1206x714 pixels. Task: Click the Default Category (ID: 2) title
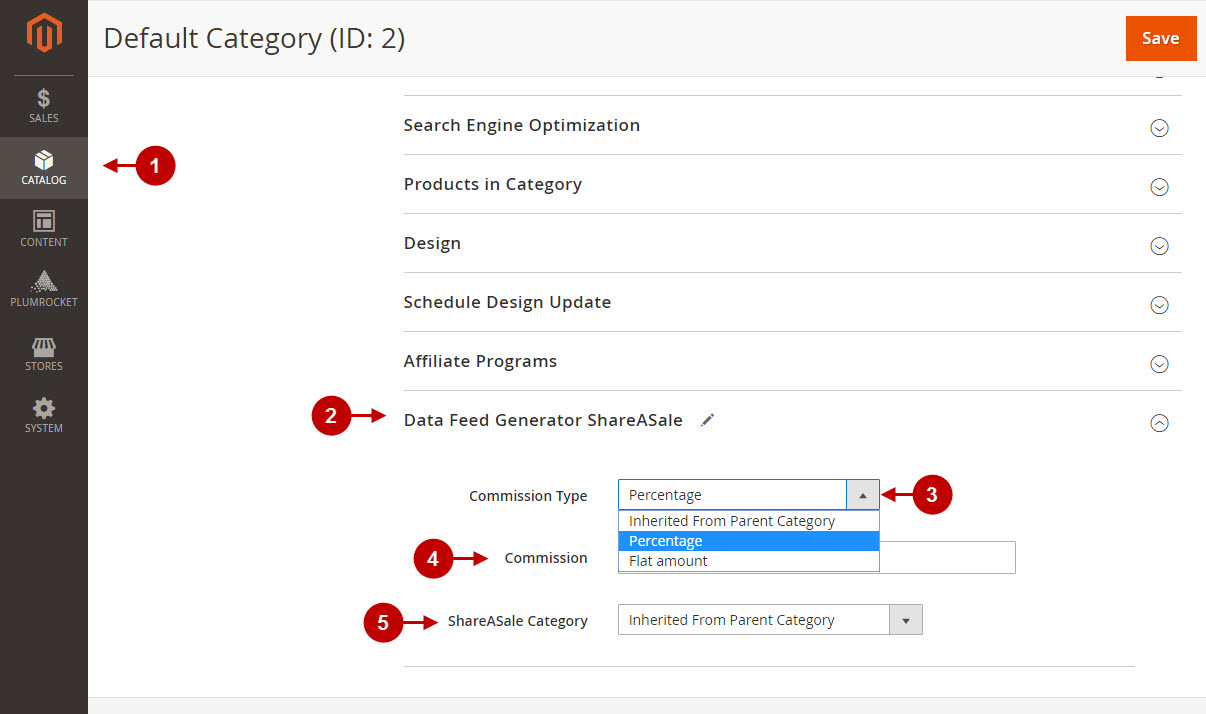coord(254,38)
